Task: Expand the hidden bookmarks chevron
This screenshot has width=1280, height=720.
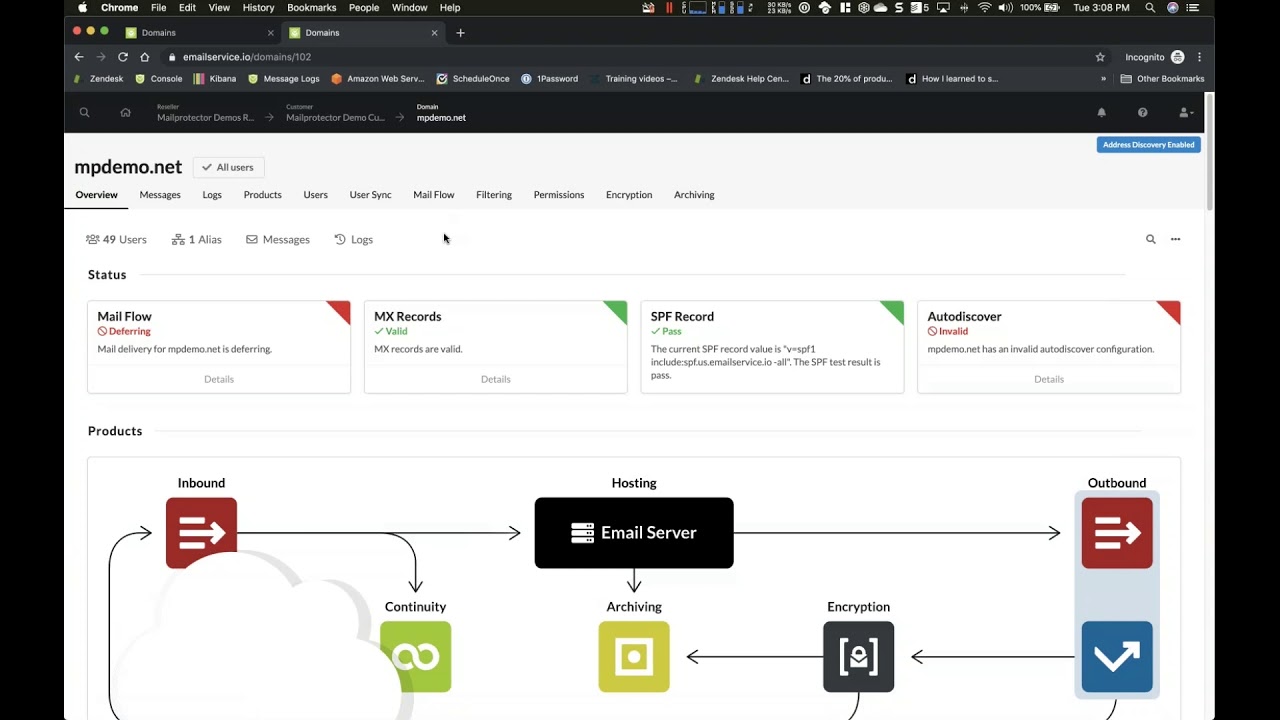Action: [x=1104, y=79]
